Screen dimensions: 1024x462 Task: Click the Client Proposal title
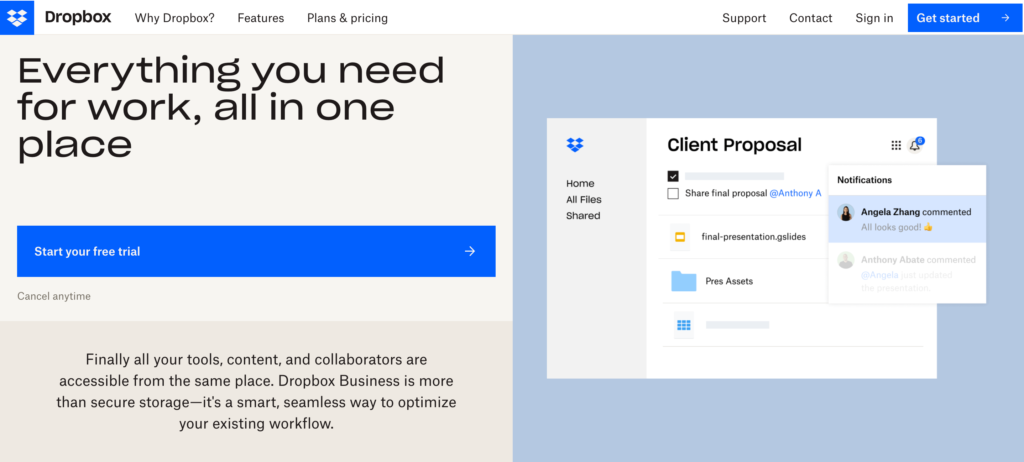(734, 145)
